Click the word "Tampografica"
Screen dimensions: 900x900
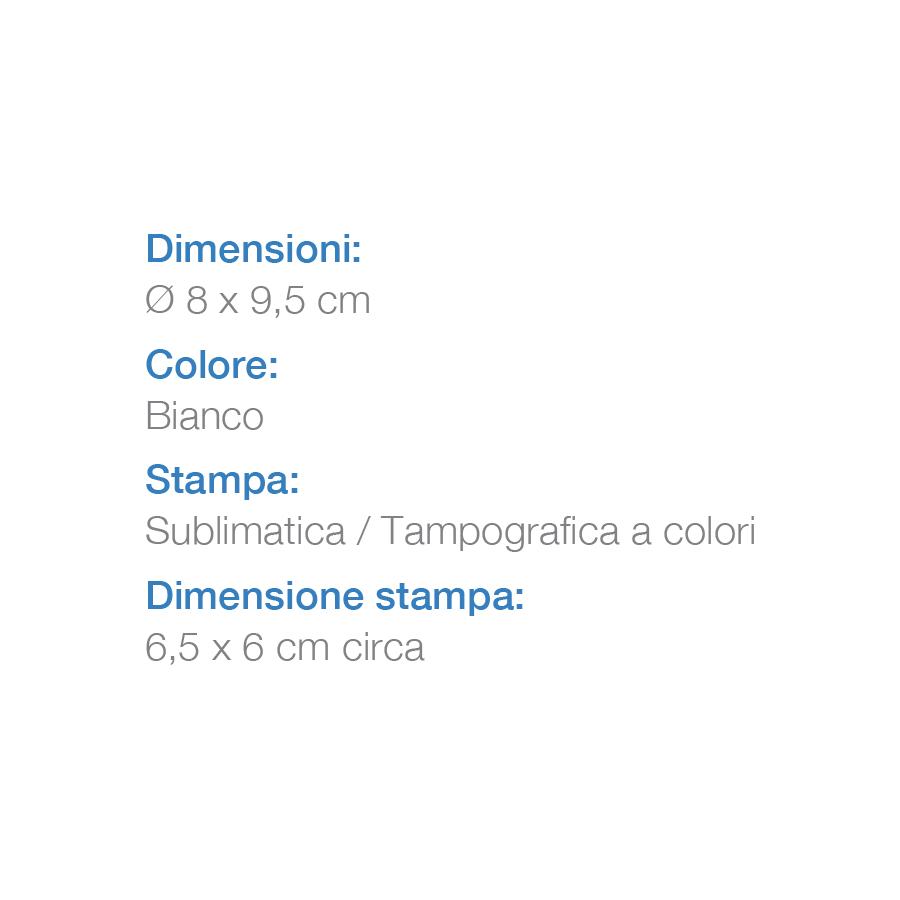[500, 532]
